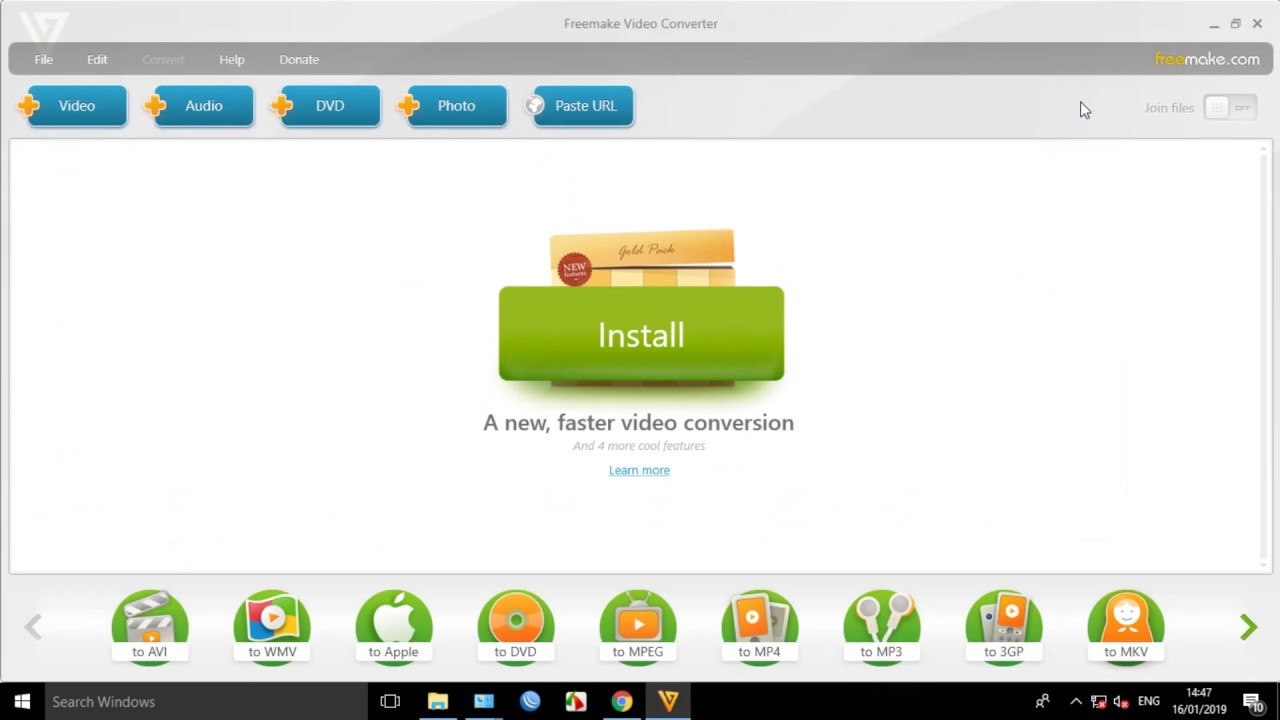Open the Edit menu
Image resolution: width=1280 pixels, height=720 pixels.
pos(97,59)
